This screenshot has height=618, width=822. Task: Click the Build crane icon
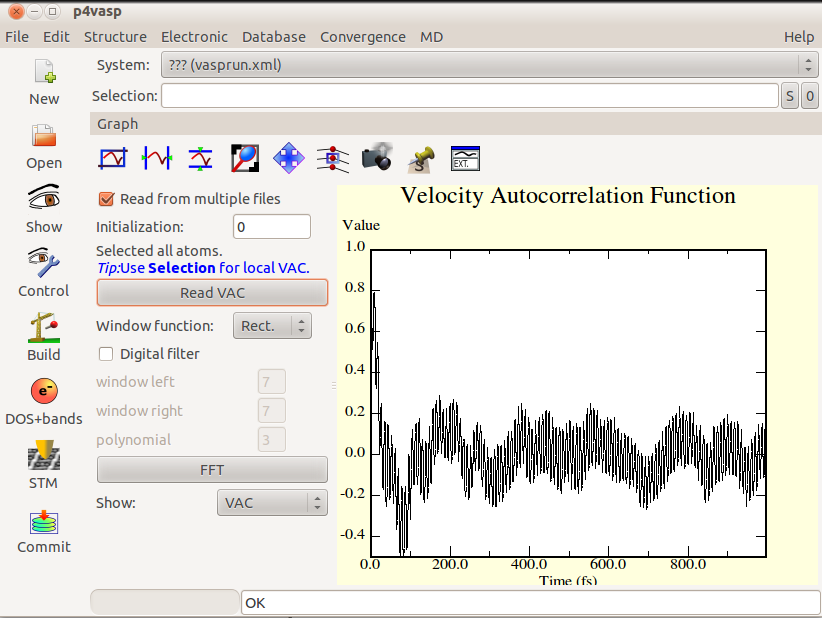[44, 327]
